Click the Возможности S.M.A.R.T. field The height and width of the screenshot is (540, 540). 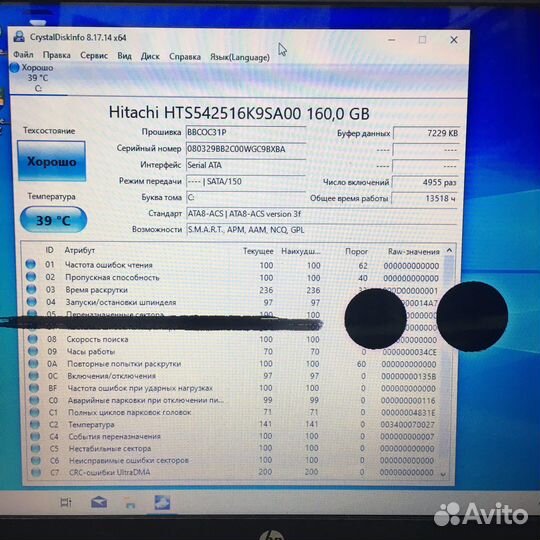[322, 230]
